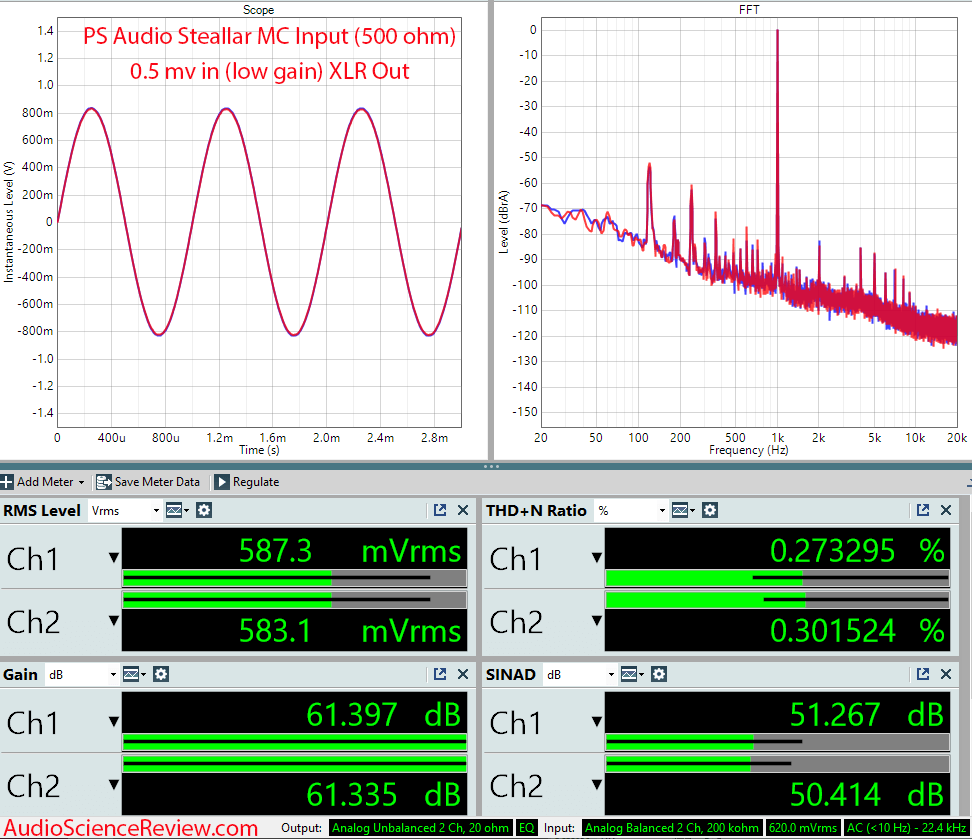Image resolution: width=972 pixels, height=839 pixels.
Task: Pop out the Gain meter
Action: 440,674
